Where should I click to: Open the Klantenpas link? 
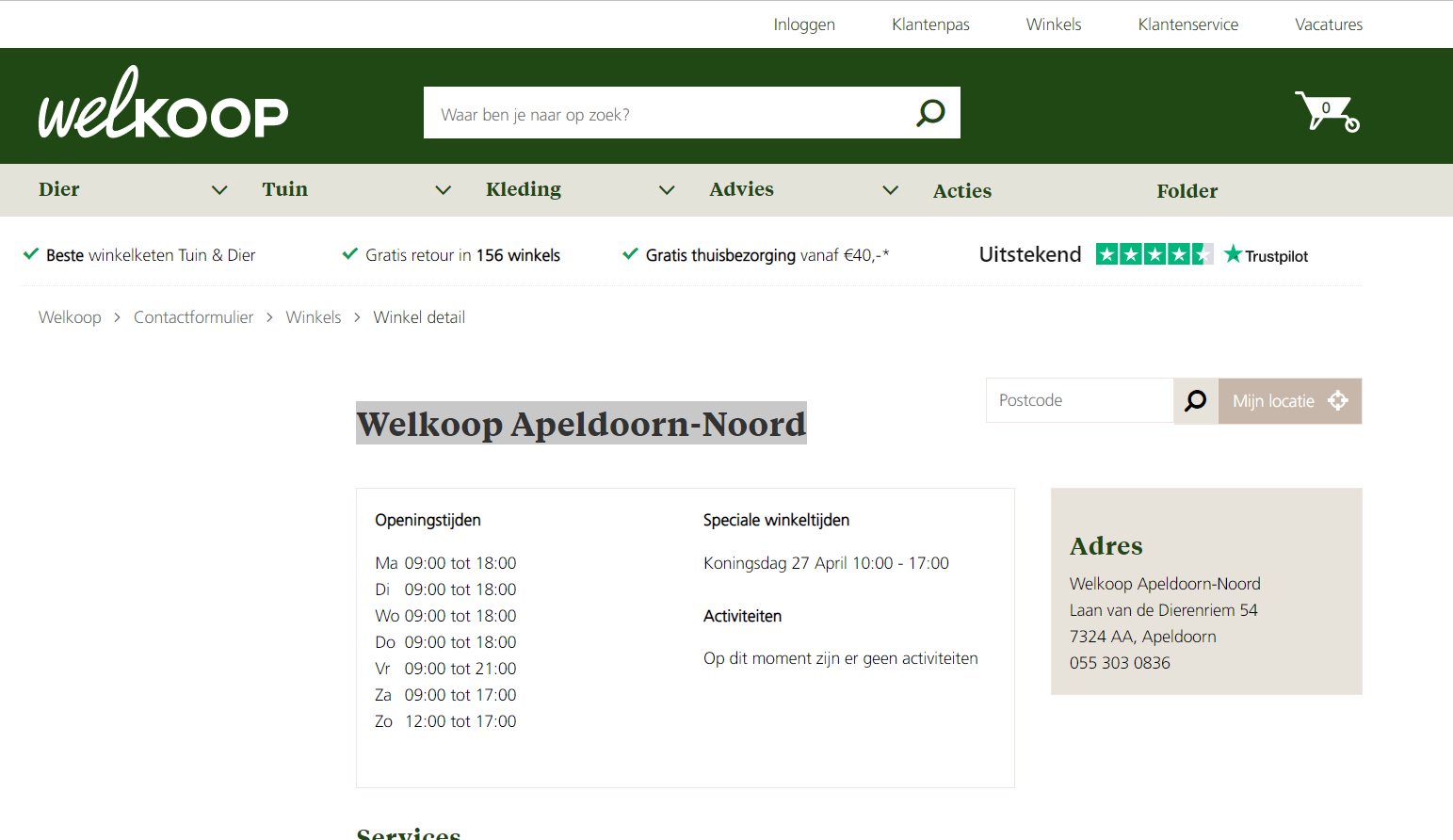[x=930, y=24]
